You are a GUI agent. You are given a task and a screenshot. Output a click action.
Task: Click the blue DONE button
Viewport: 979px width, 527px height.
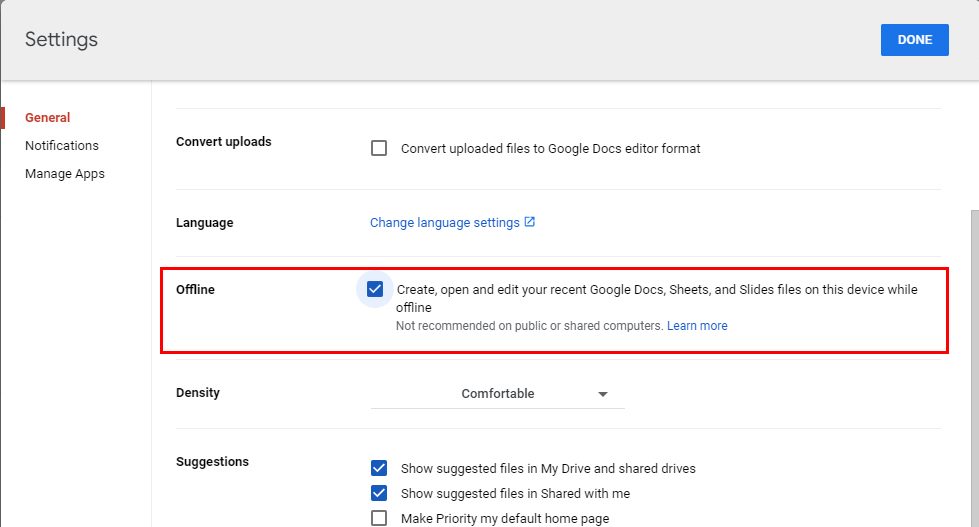(x=914, y=40)
